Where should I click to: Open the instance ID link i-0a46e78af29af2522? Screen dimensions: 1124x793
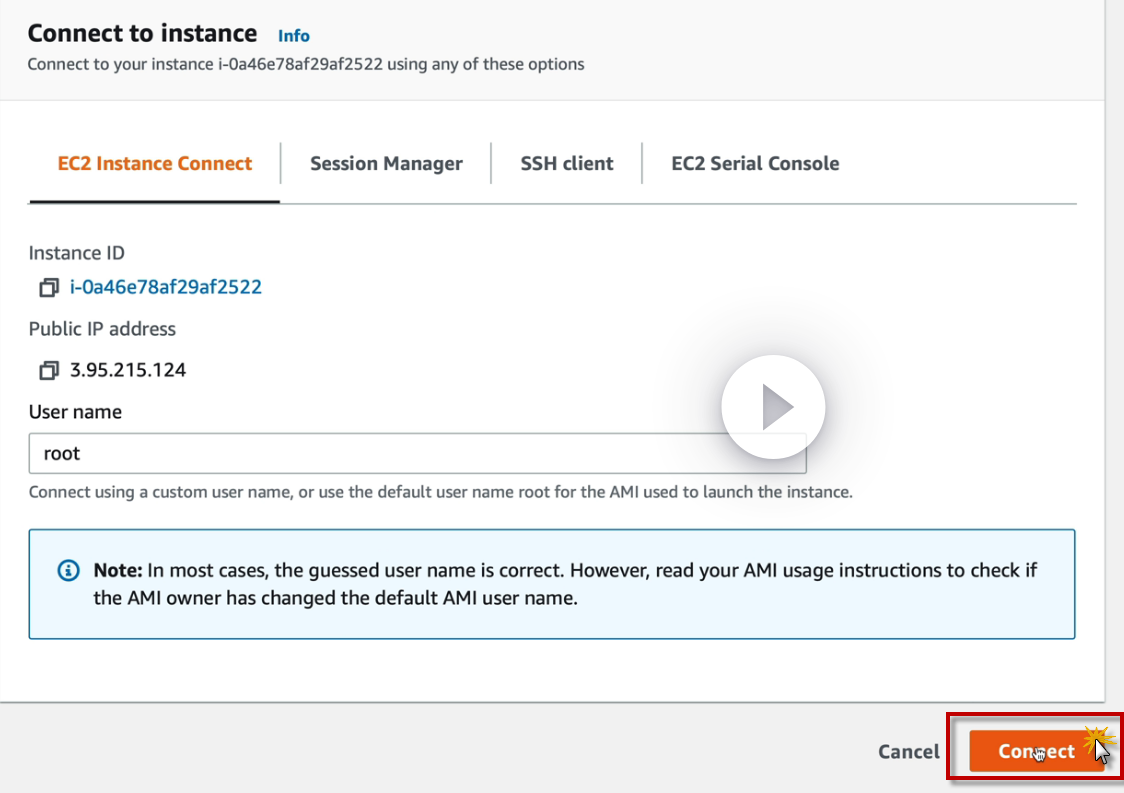click(x=166, y=288)
